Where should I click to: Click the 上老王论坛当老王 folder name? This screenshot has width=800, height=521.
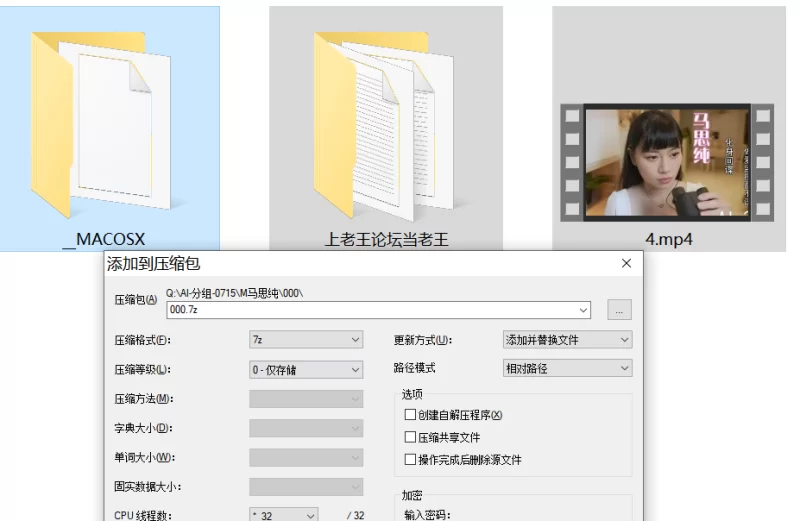(x=386, y=239)
